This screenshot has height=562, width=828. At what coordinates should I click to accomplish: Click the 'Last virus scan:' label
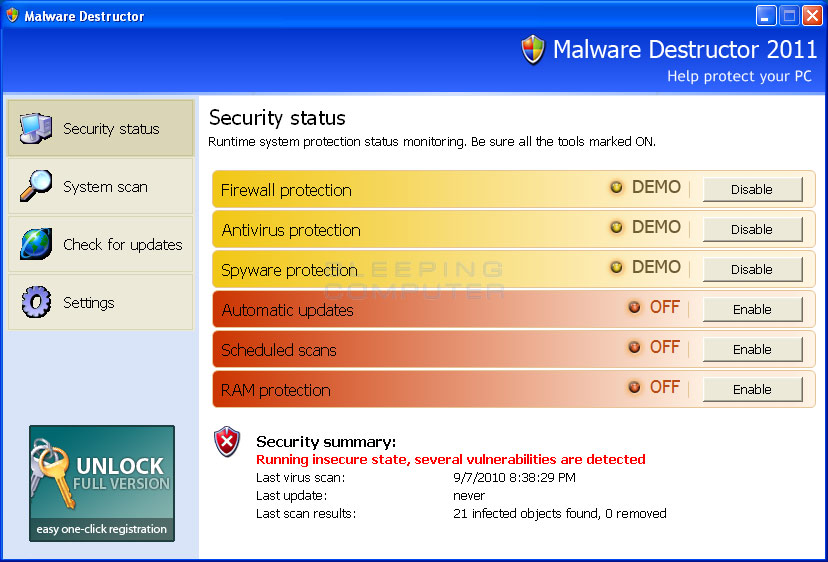300,478
